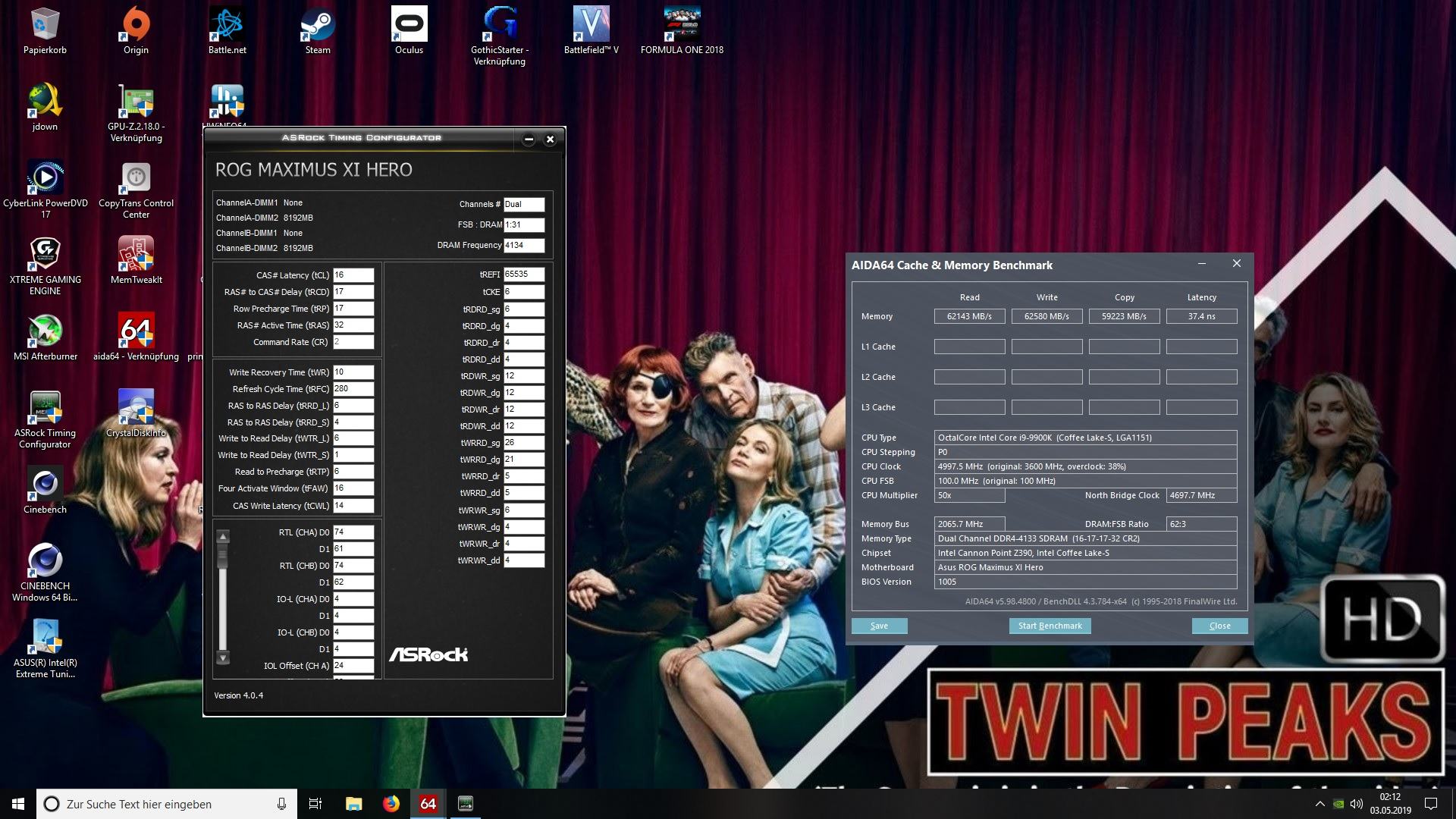Launch XTREME GAMING ENGINE icon

coord(45,266)
